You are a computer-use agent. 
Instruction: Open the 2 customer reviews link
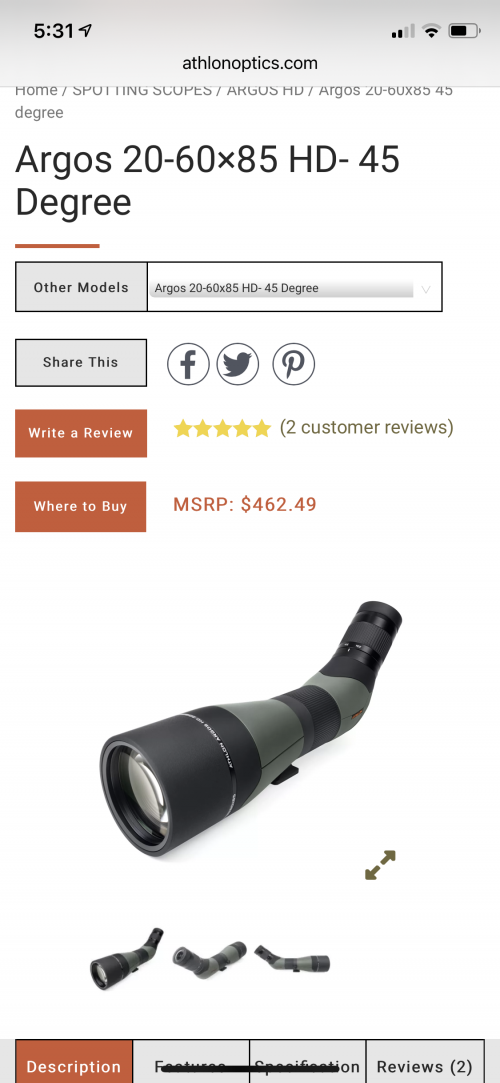pos(367,428)
